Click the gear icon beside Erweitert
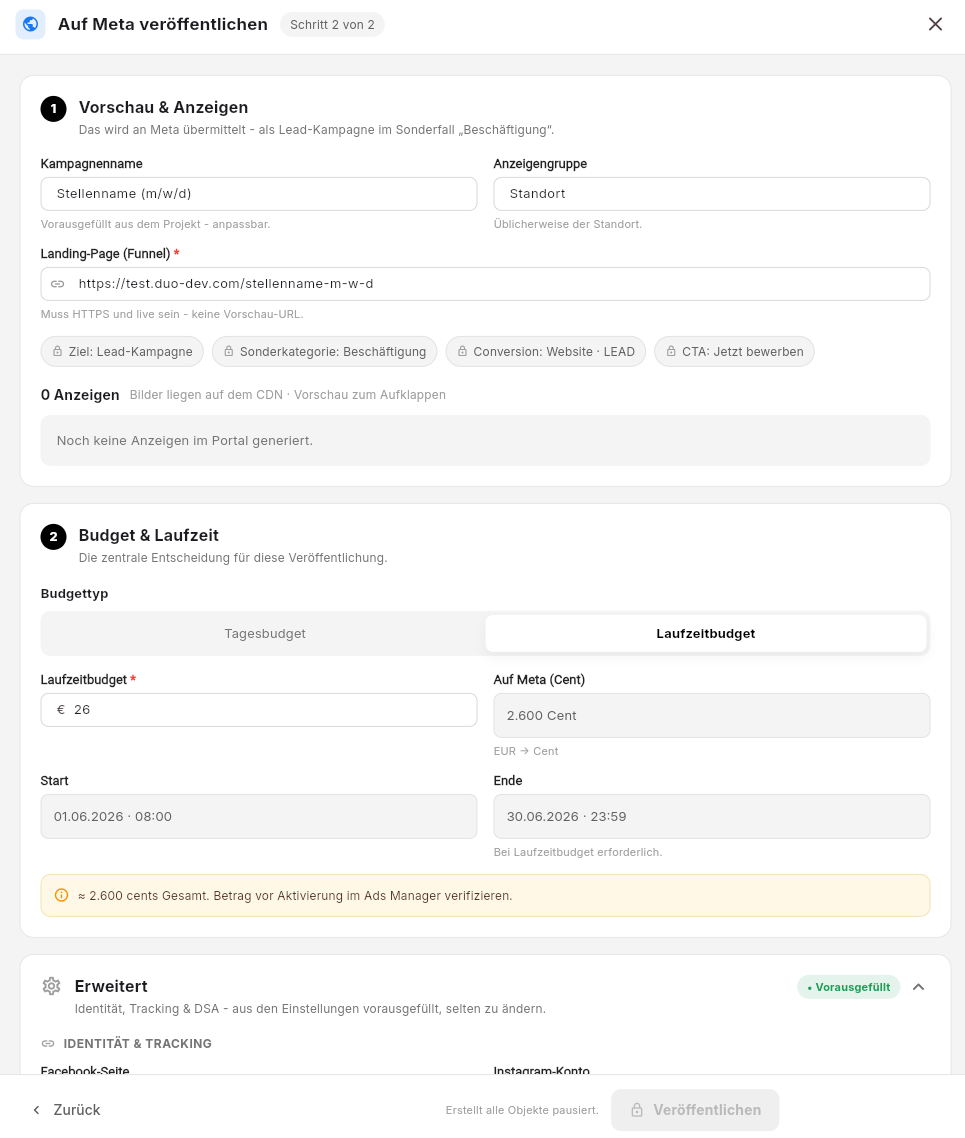Viewport: 965px width, 1138px height. click(x=52, y=986)
